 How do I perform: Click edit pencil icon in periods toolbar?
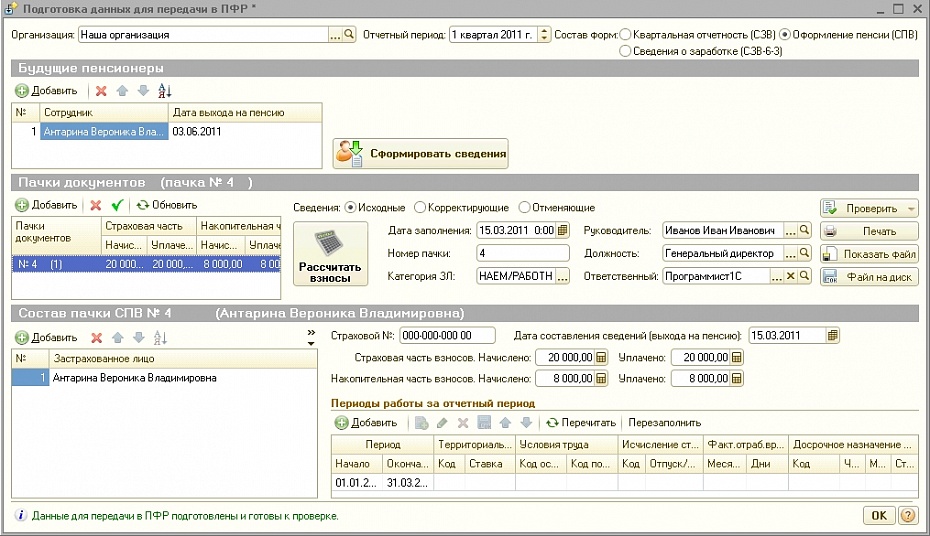point(442,423)
